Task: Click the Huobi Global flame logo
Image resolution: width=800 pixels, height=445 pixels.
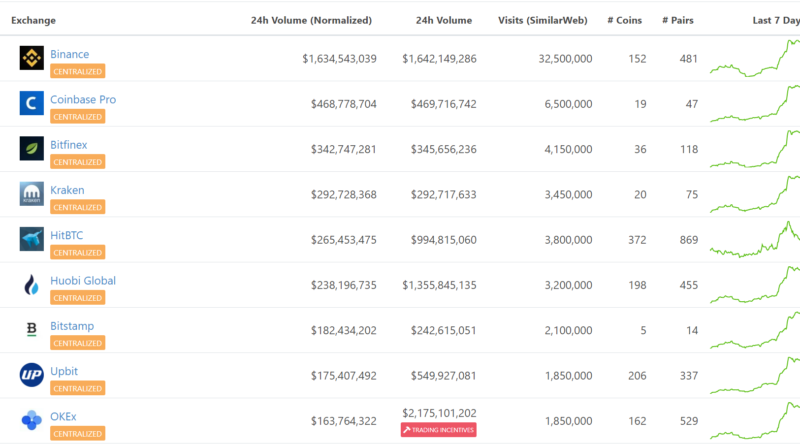Action: pos(32,285)
